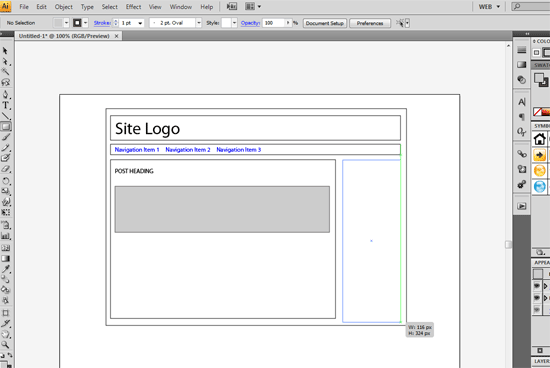Open the Paragraph panel from dock

pos(522,117)
